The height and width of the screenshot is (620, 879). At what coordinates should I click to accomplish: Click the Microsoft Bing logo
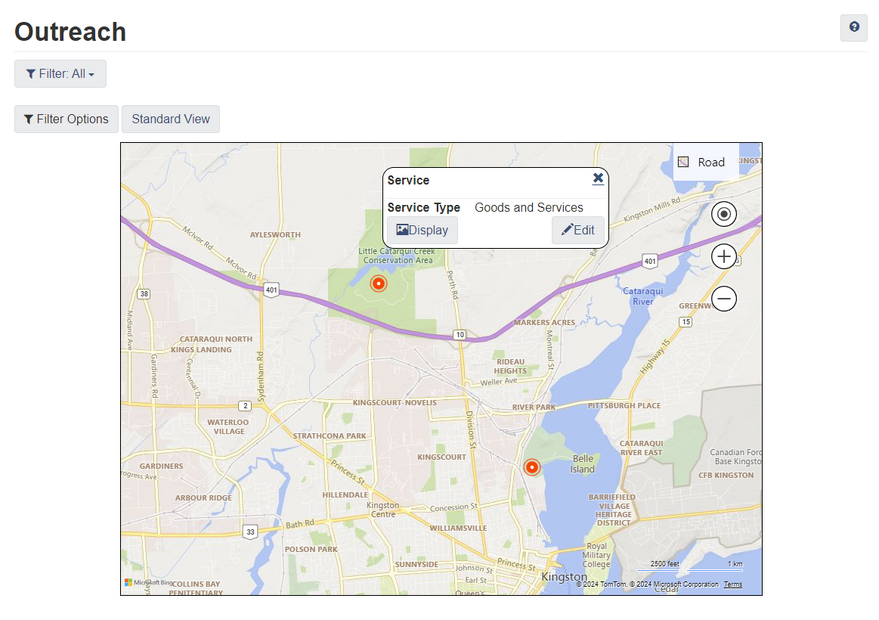(x=148, y=582)
